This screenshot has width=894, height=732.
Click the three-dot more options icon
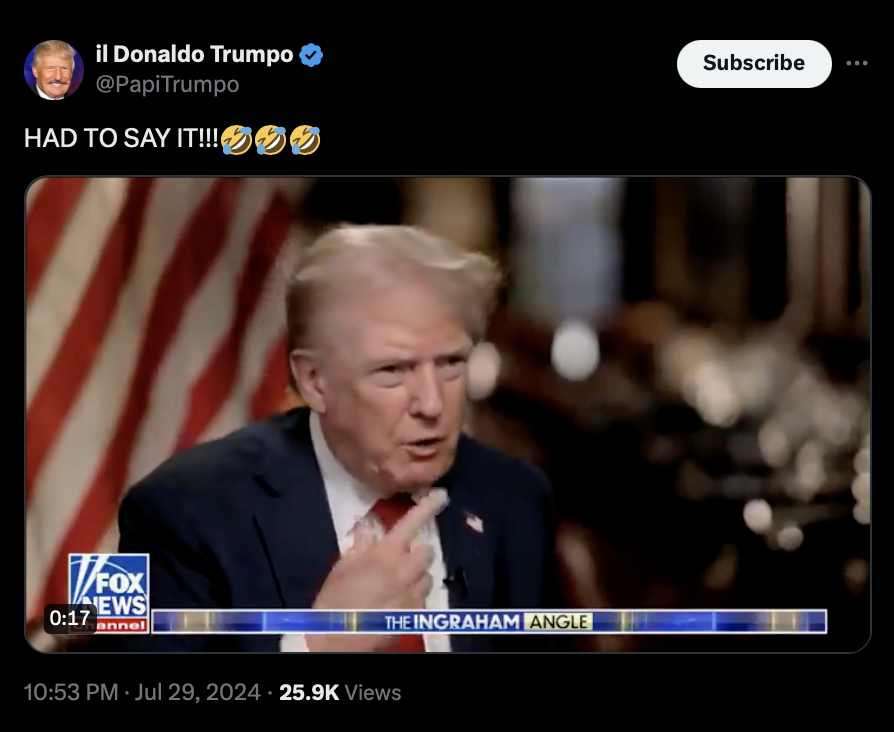pos(856,63)
